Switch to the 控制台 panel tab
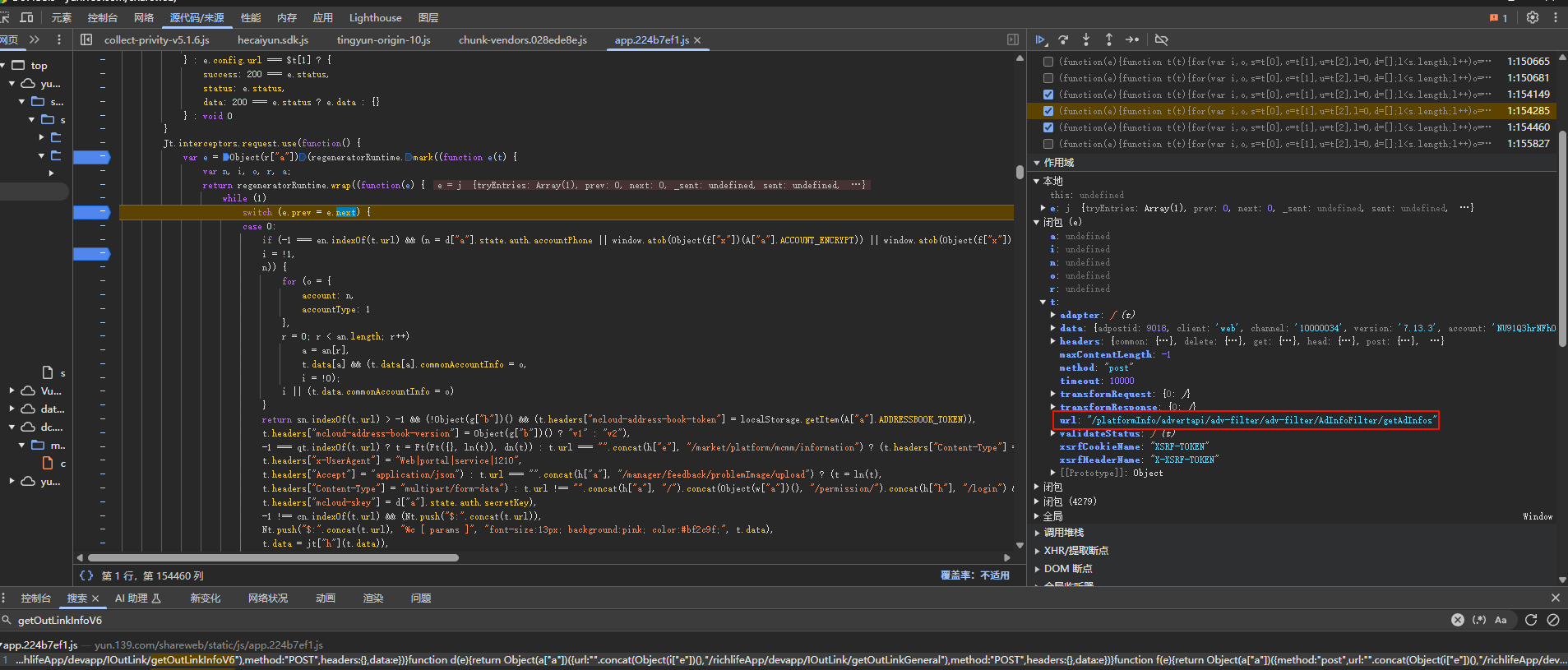 102,17
